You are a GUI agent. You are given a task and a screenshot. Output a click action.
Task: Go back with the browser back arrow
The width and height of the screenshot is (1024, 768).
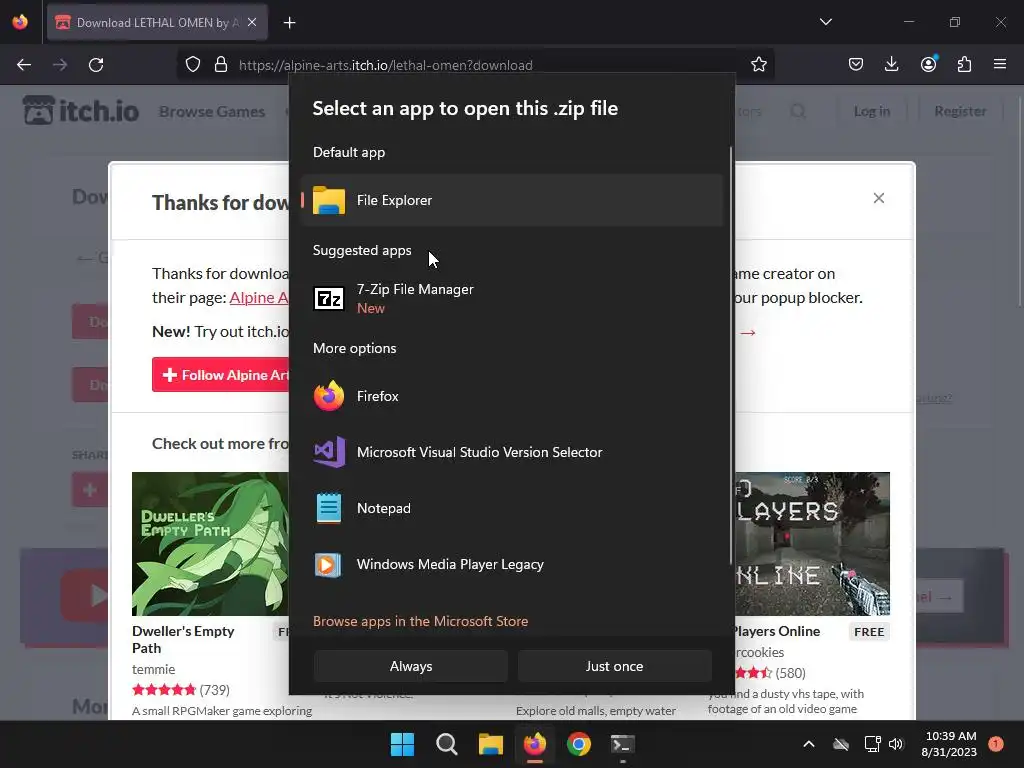click(24, 65)
